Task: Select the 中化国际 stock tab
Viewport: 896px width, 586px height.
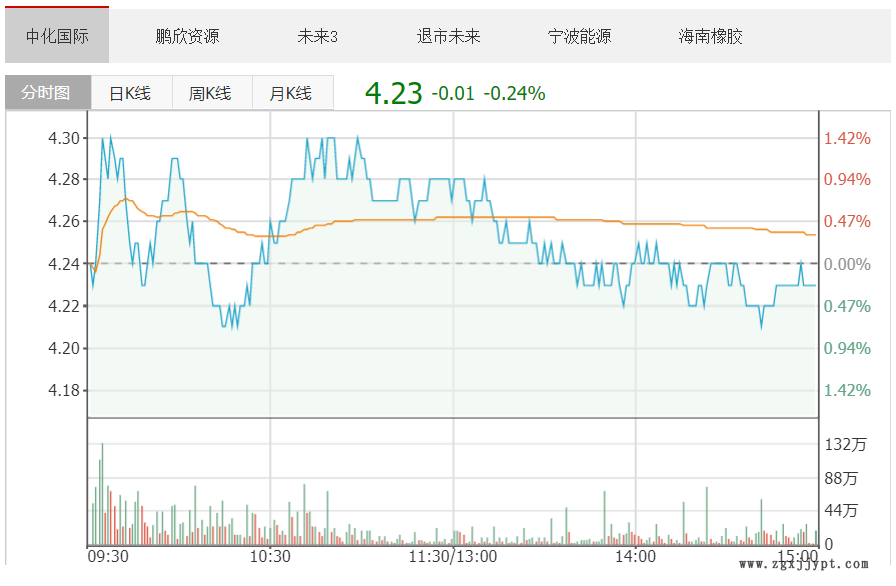Action: point(57,35)
